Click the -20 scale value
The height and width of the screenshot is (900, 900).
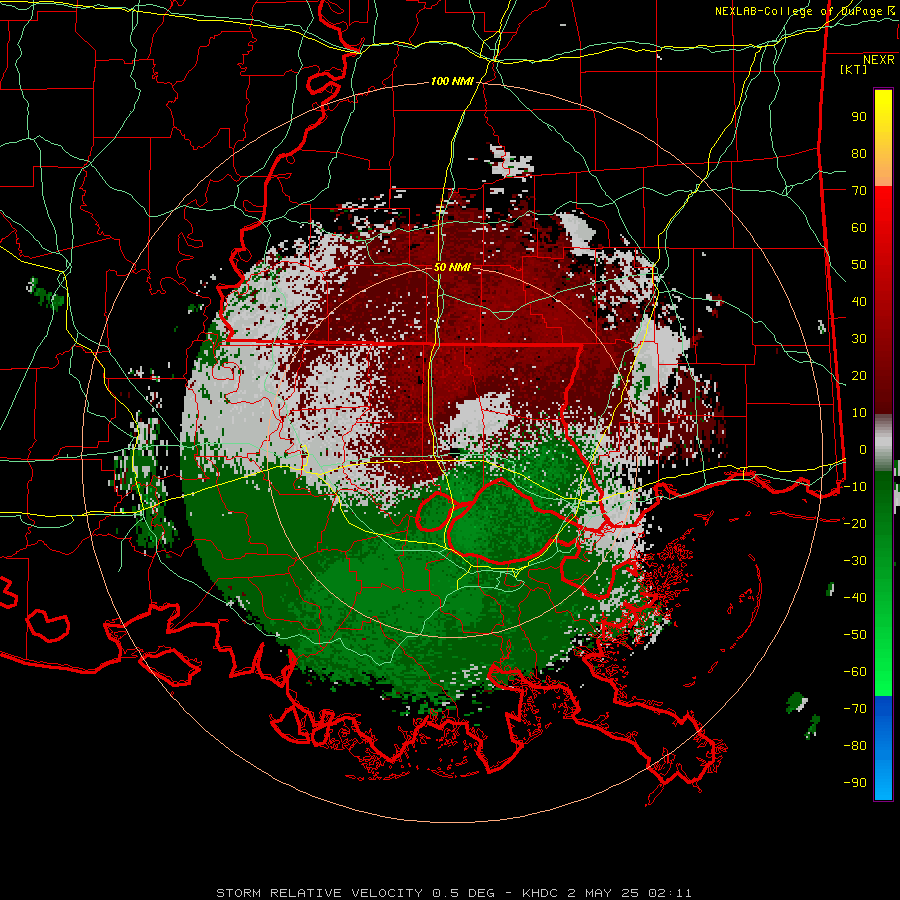click(x=855, y=523)
